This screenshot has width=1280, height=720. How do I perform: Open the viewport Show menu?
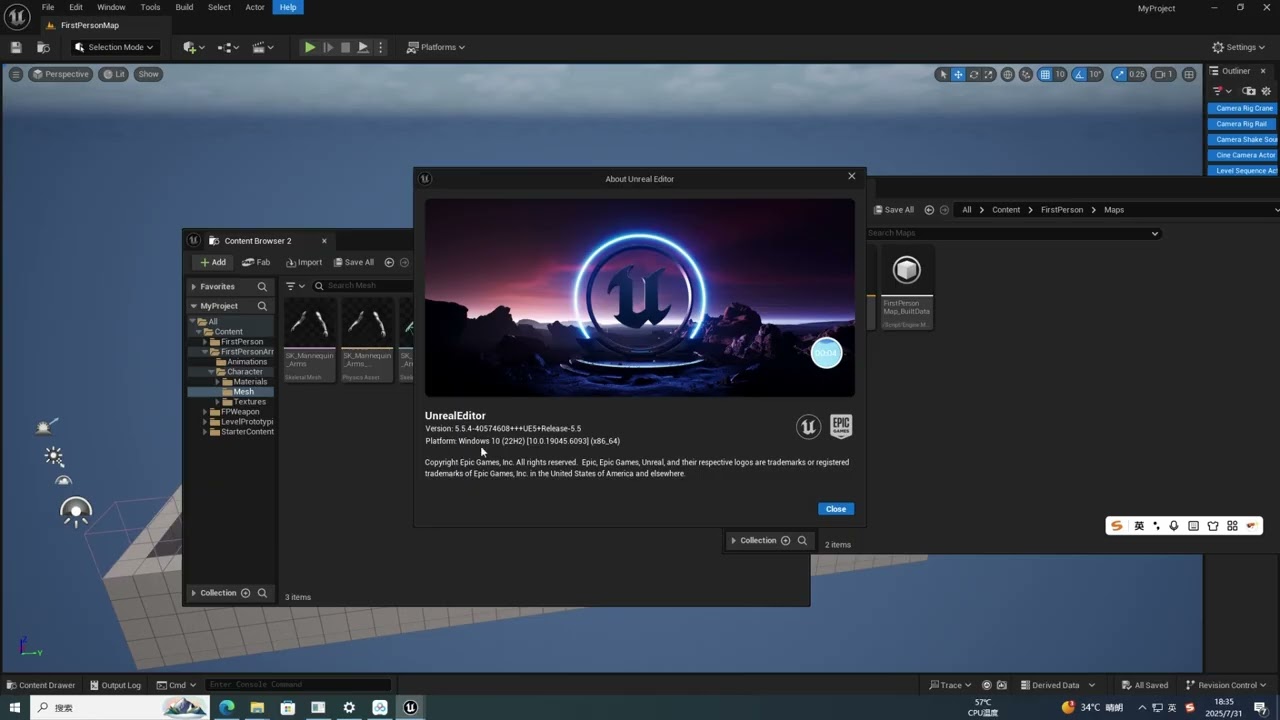tap(148, 74)
